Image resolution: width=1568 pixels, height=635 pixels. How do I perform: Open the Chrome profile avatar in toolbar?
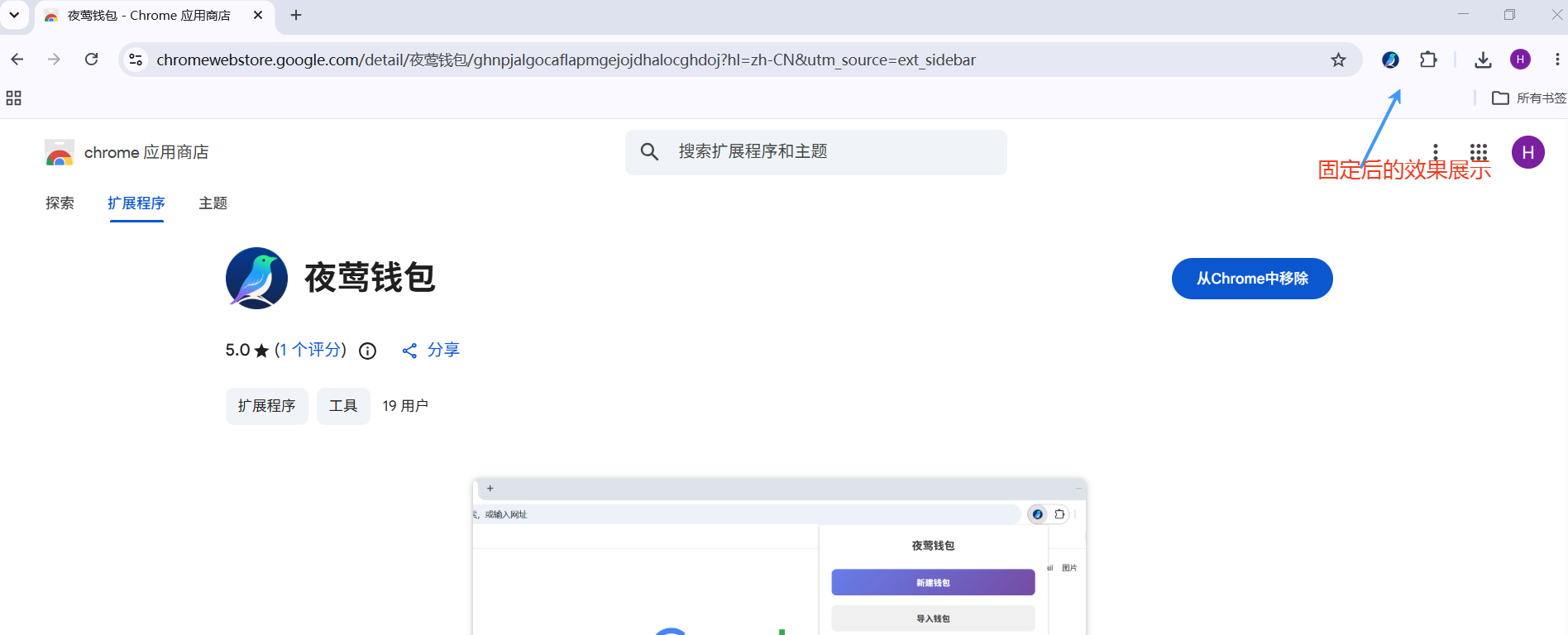pos(1520,60)
